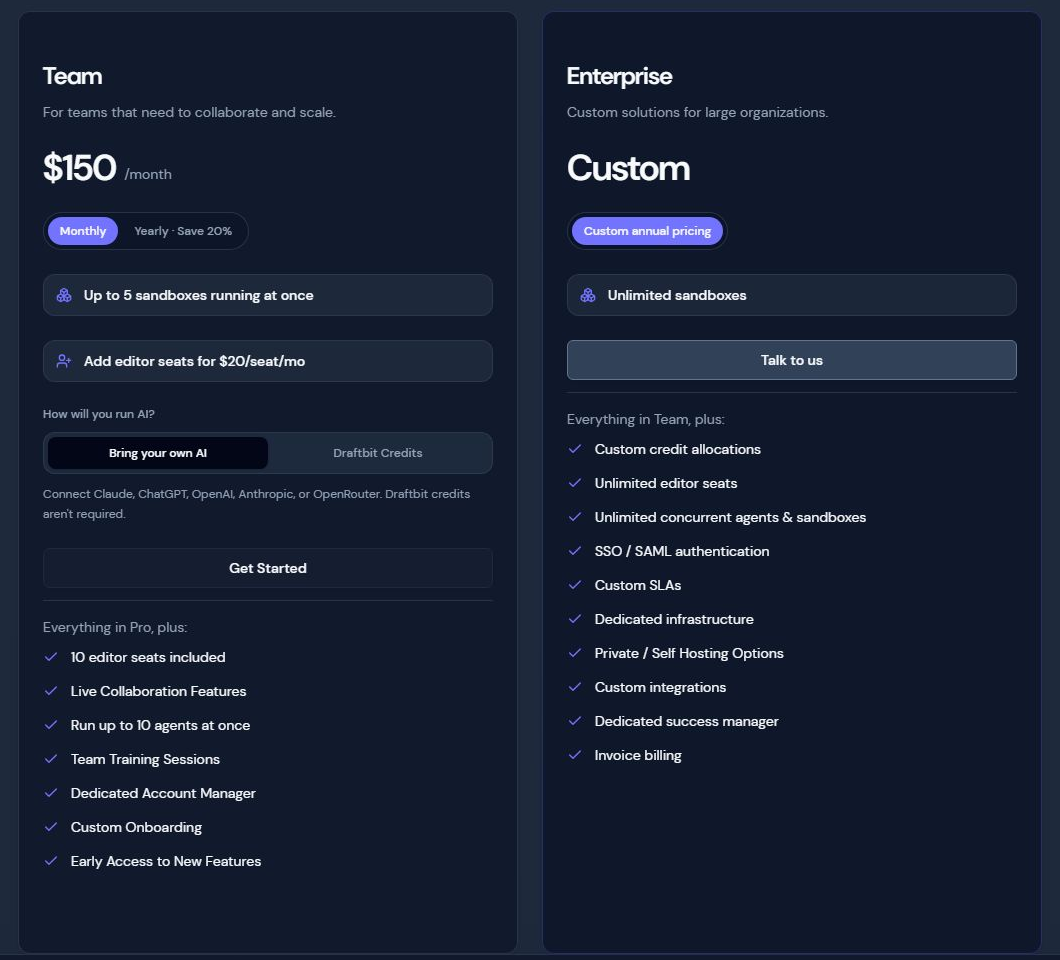Click 'Everything in Team, plus:' text

[646, 419]
